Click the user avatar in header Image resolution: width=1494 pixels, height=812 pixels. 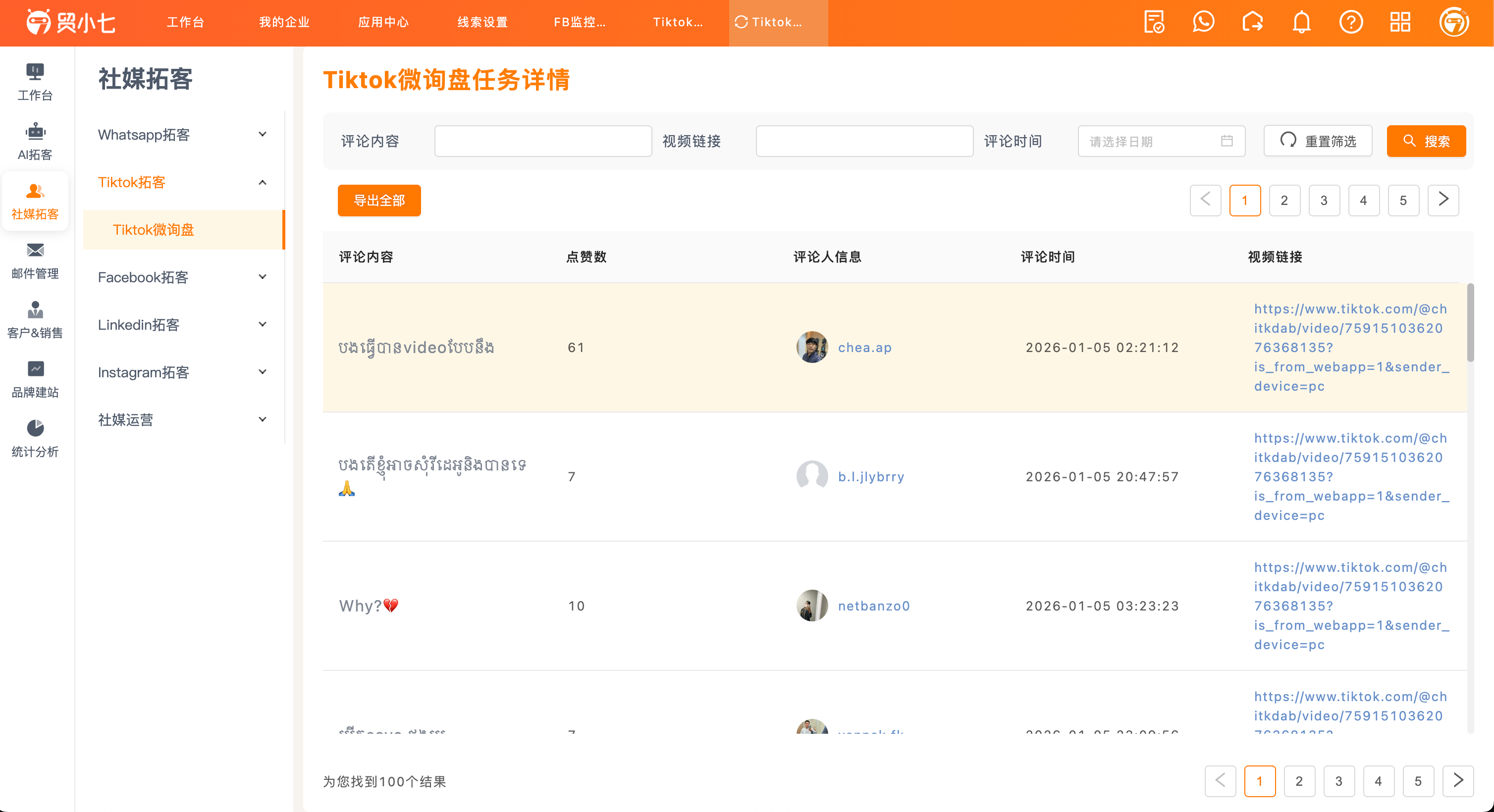pos(1453,23)
